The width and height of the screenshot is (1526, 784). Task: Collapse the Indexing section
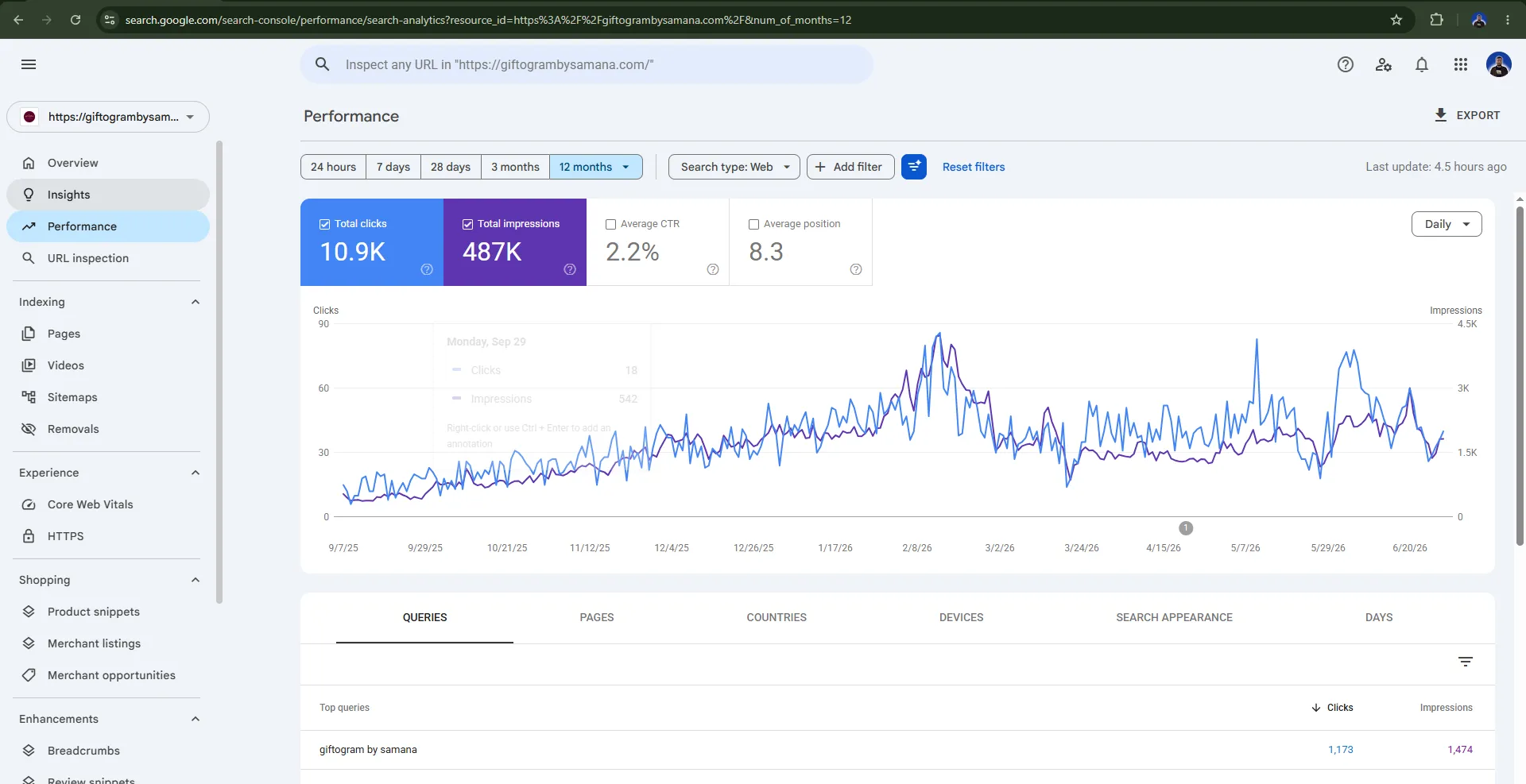[x=196, y=302]
